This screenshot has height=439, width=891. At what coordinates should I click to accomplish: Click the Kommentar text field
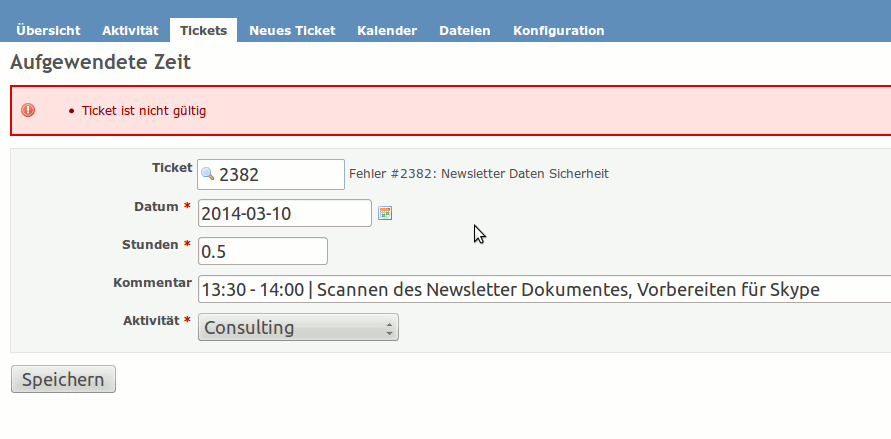coord(544,290)
